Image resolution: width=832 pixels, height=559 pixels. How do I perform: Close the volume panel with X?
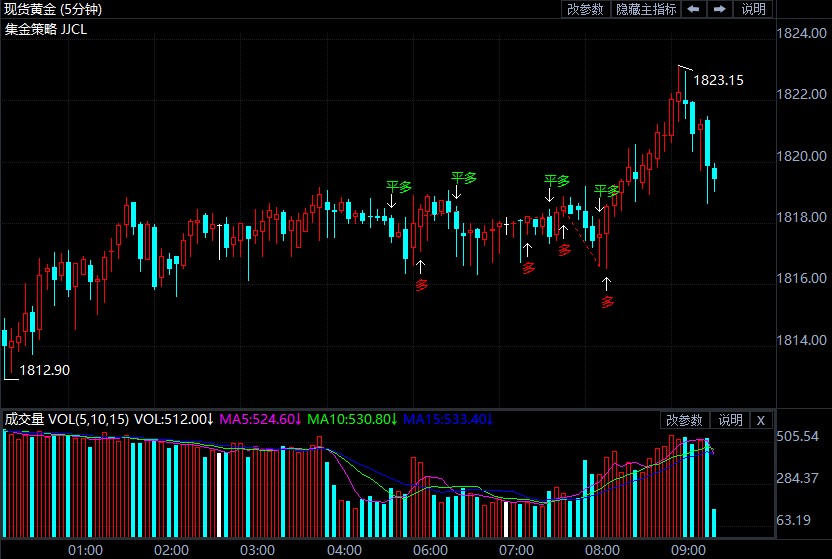point(761,420)
